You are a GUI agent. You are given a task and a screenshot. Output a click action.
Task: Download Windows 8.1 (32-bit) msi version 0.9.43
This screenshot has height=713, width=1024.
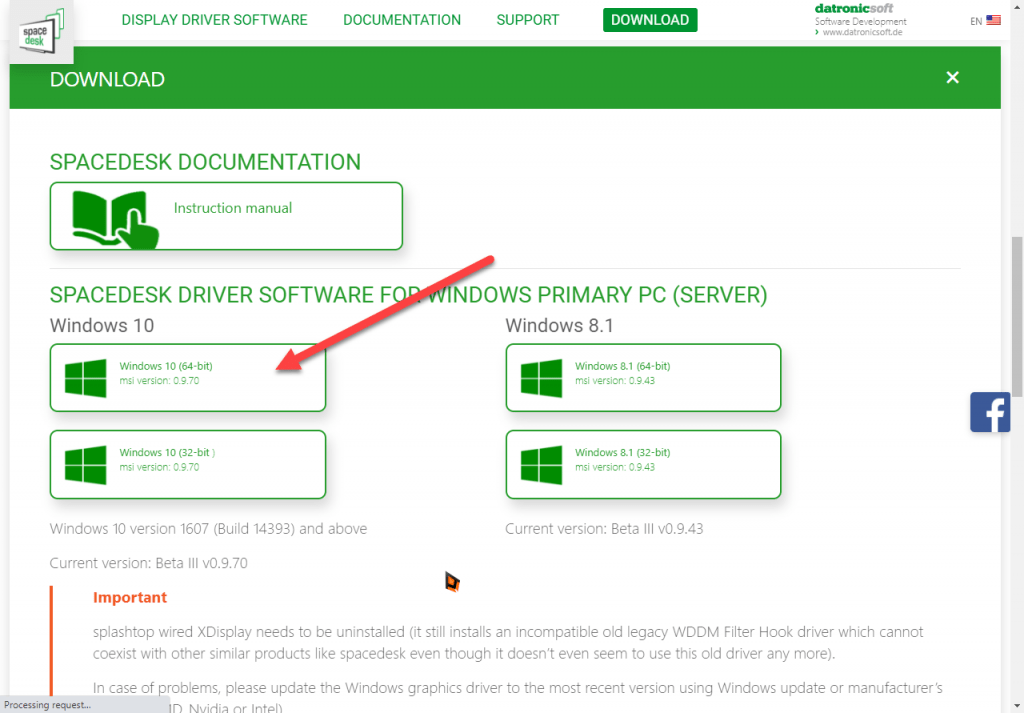[x=643, y=464]
